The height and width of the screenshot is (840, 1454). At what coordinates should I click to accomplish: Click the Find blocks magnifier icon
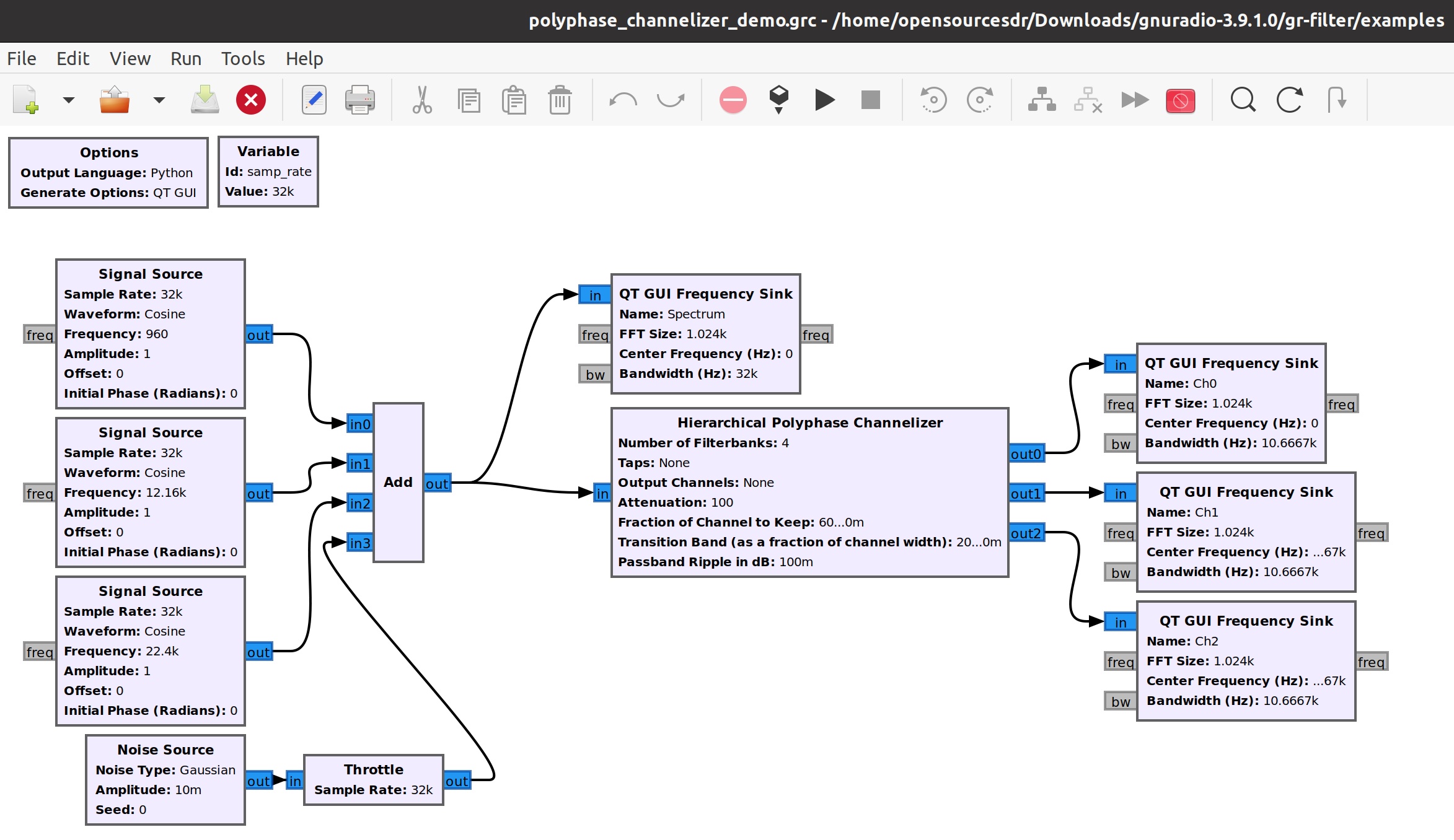click(x=1243, y=100)
